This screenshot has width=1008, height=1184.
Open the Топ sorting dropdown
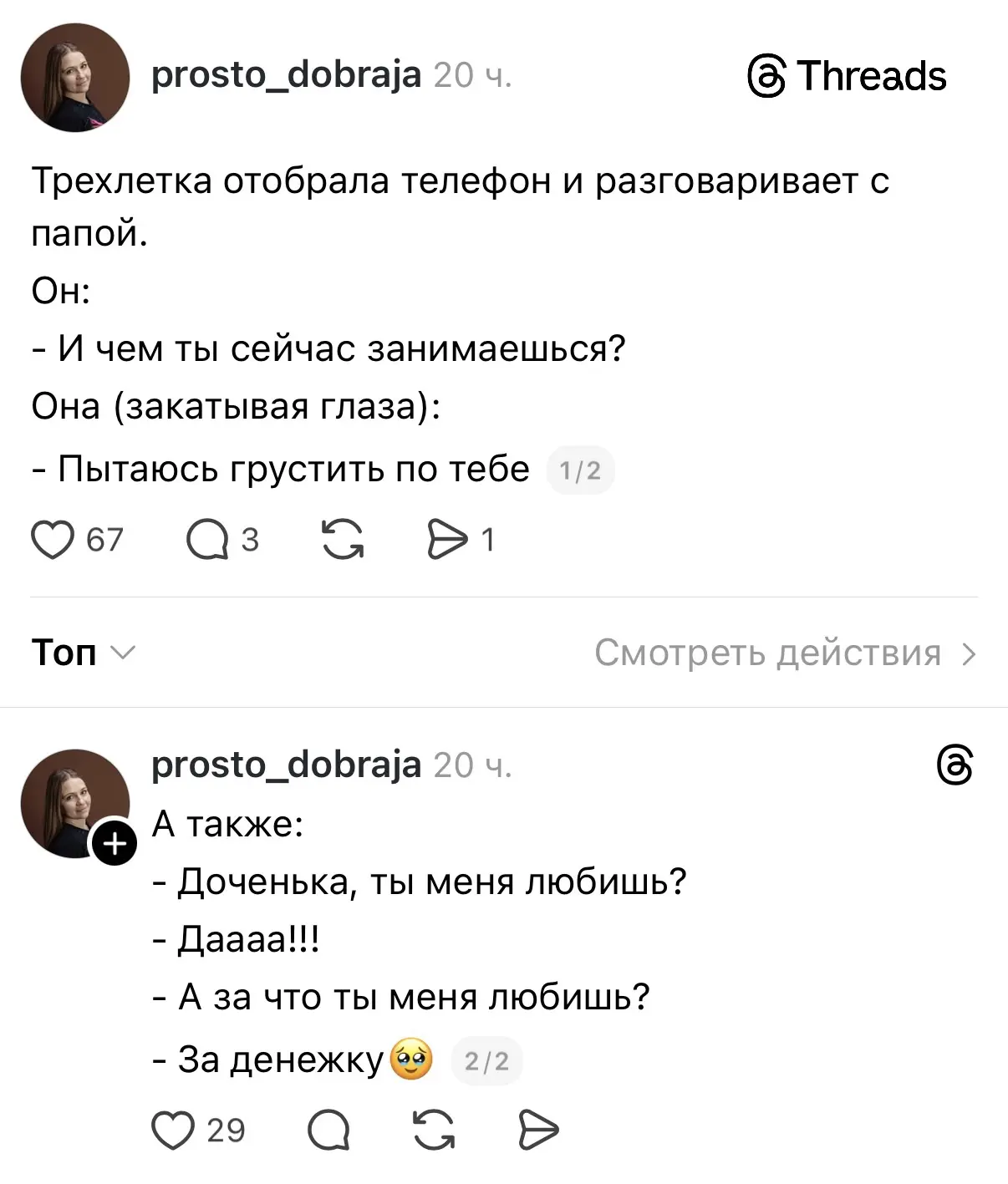click(82, 653)
